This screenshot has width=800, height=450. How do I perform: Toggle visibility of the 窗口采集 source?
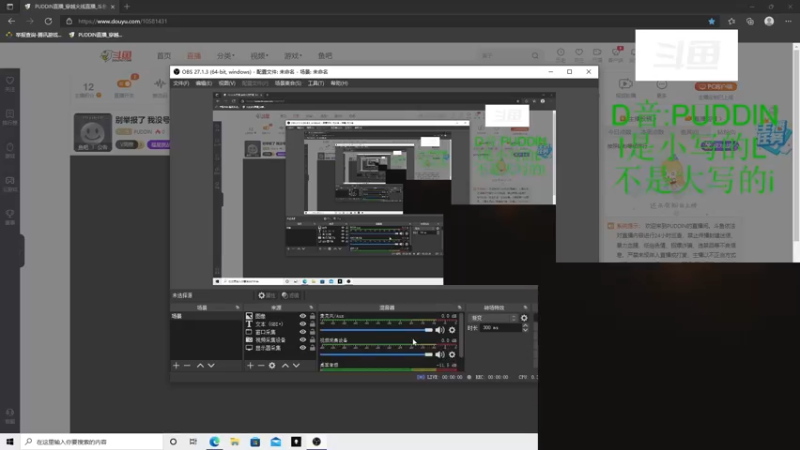tap(303, 332)
